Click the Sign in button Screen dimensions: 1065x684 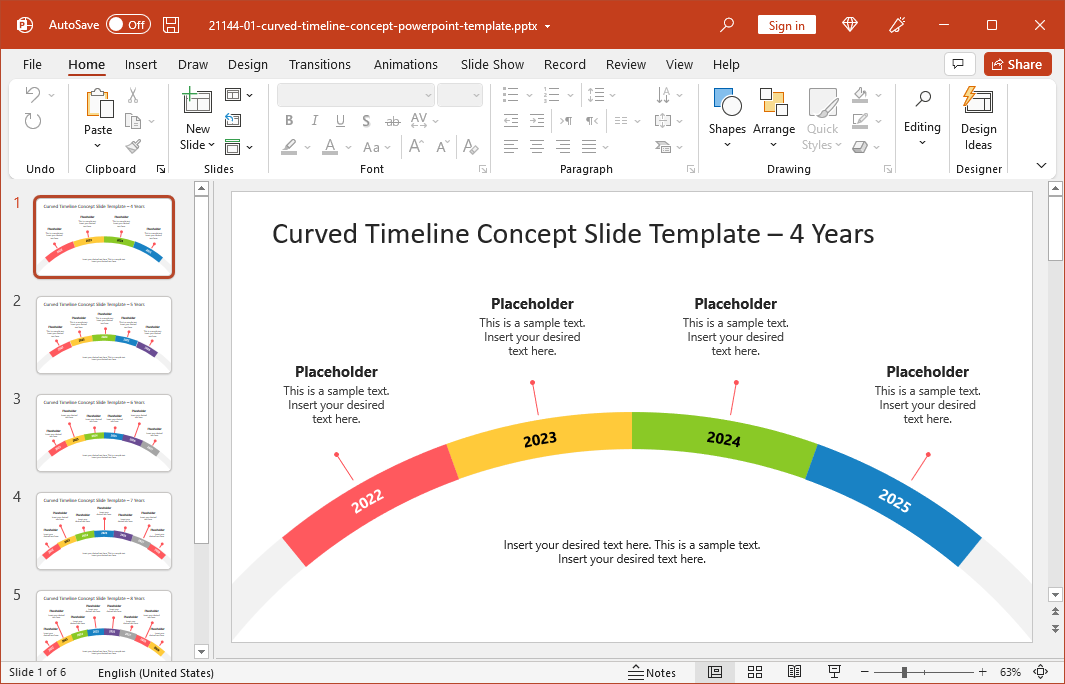pos(787,25)
